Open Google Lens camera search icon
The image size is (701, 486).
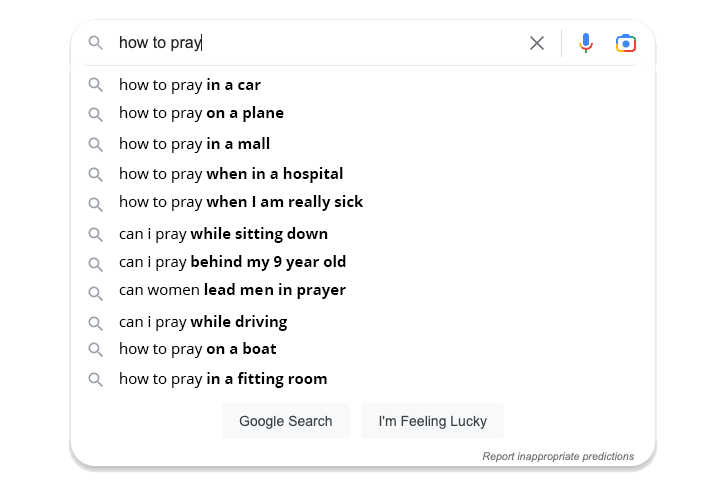pos(626,43)
